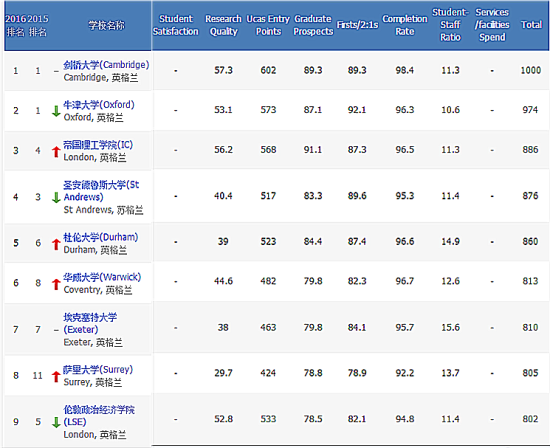Select Warwick completion rate 96.7

click(x=404, y=281)
